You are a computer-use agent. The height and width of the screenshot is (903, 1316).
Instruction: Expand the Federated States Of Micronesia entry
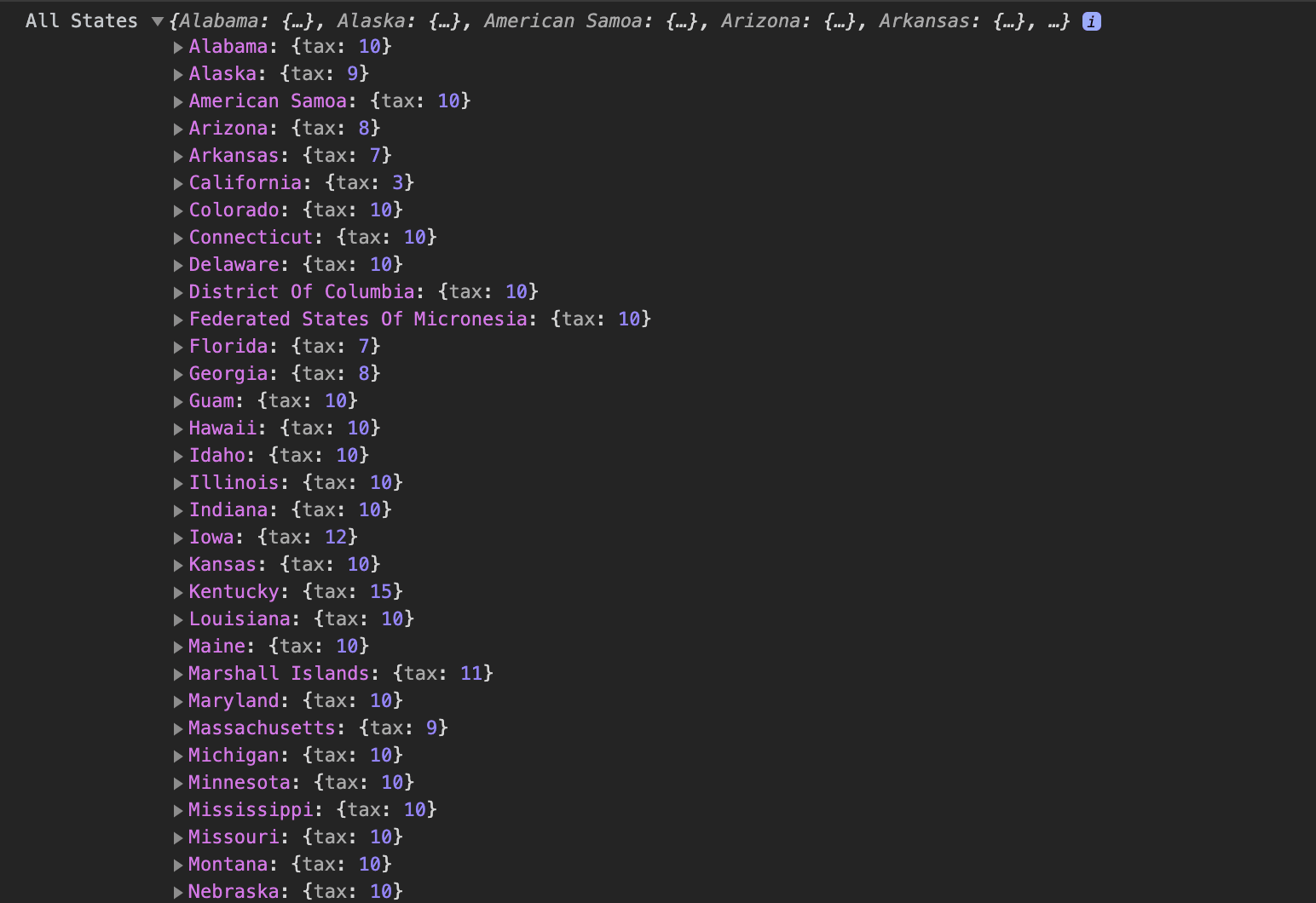click(178, 320)
